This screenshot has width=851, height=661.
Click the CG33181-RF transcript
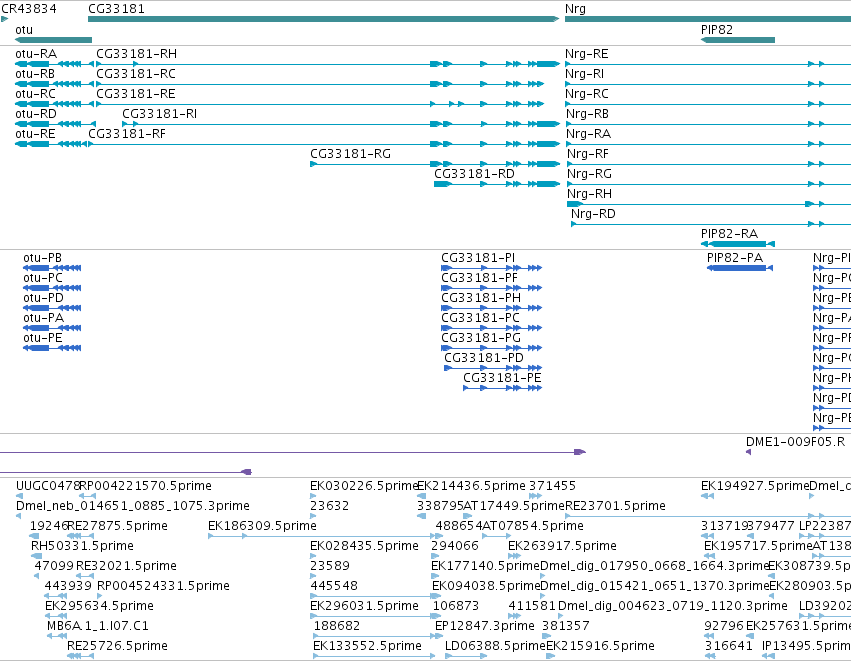[x=323, y=144]
